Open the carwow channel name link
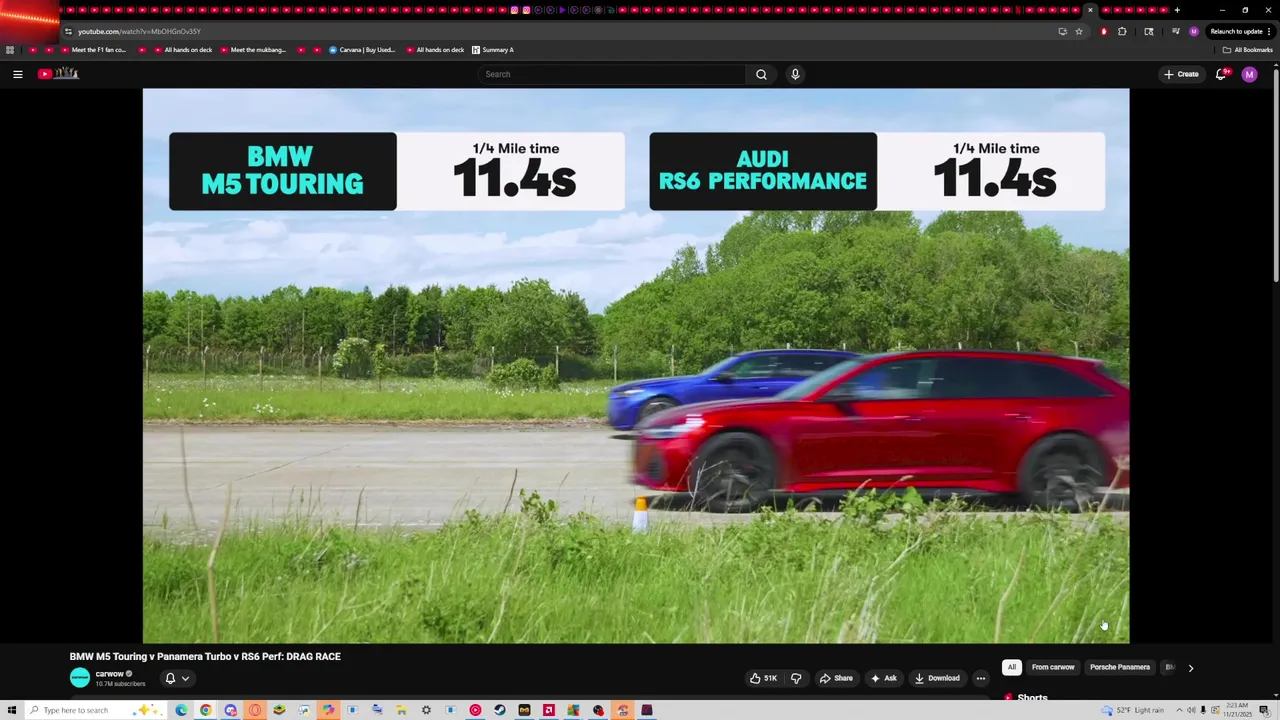Image resolution: width=1280 pixels, height=720 pixels. click(109, 674)
